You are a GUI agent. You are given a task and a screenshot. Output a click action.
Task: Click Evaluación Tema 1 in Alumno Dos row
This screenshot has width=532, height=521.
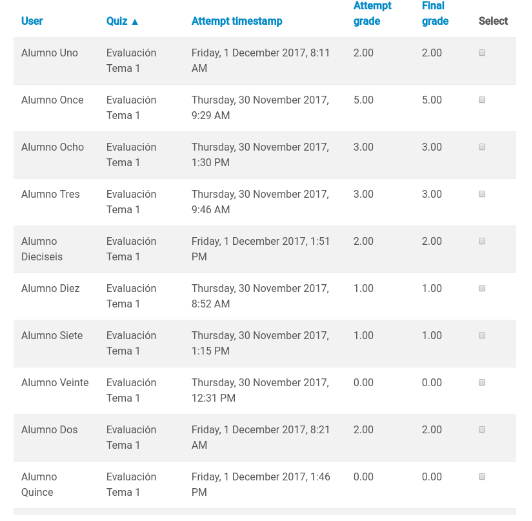(131, 437)
